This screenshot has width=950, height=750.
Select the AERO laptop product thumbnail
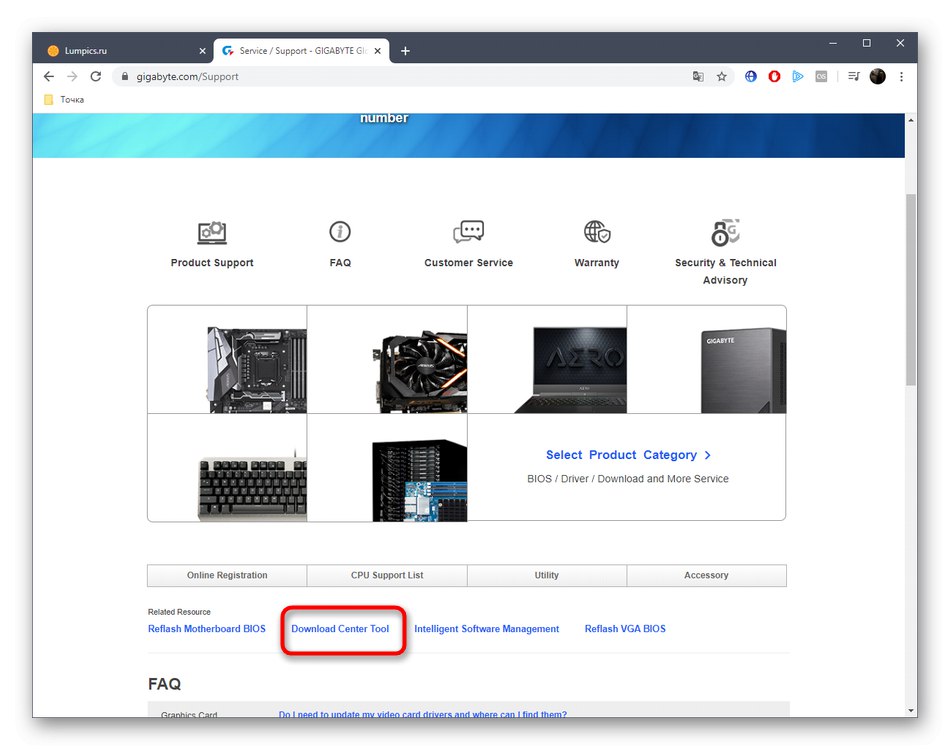[547, 360]
